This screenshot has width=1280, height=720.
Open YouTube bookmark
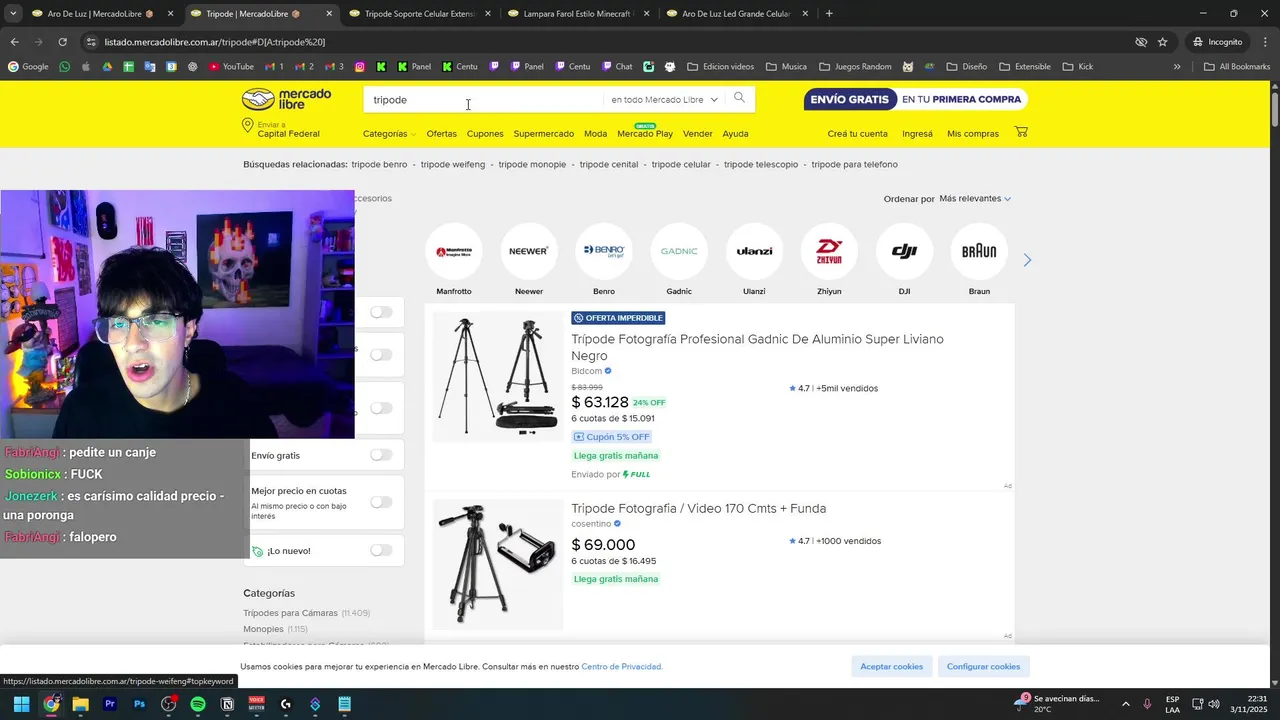pyautogui.click(x=231, y=67)
